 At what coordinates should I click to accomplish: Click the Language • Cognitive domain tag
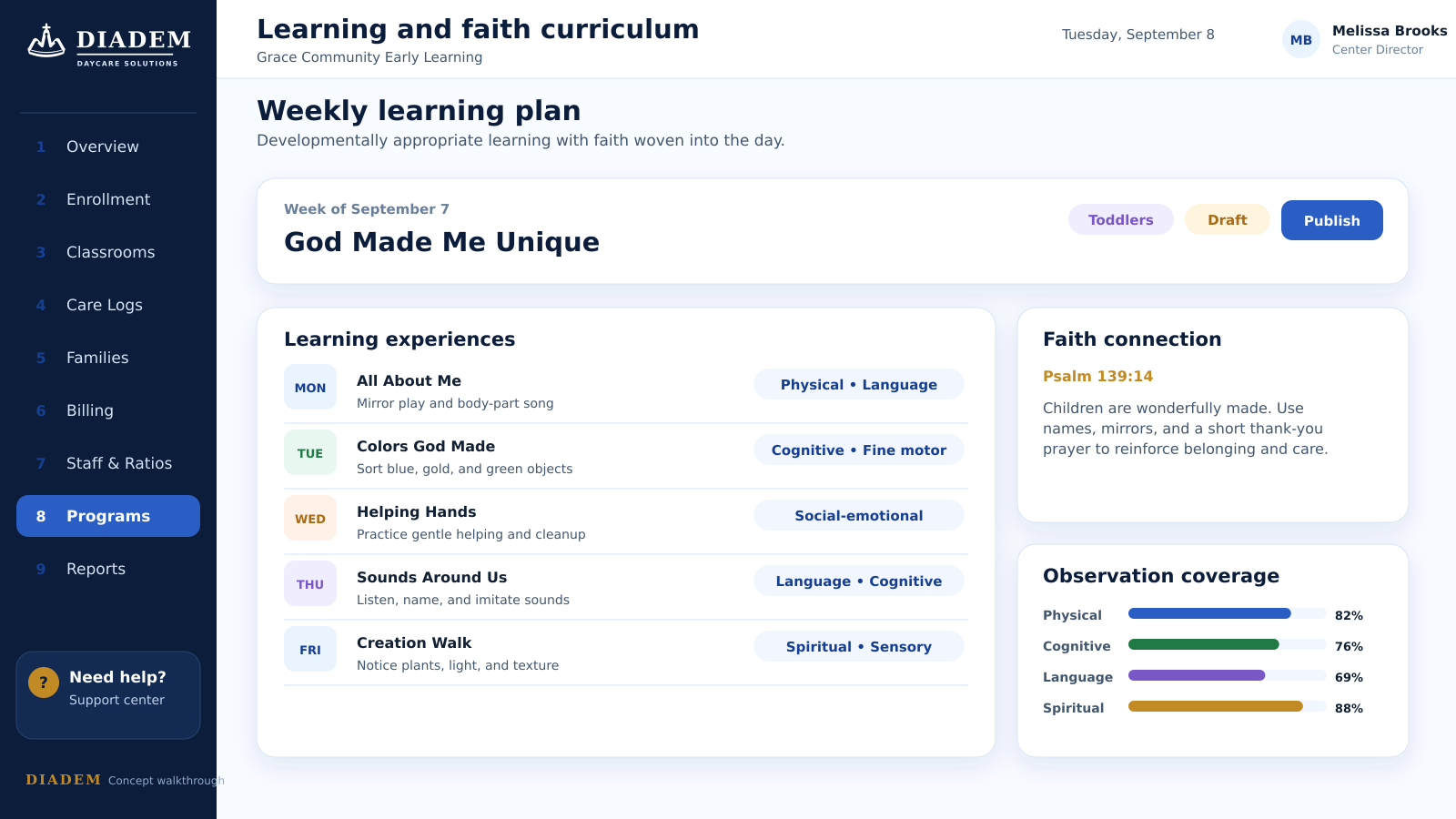[x=859, y=581]
